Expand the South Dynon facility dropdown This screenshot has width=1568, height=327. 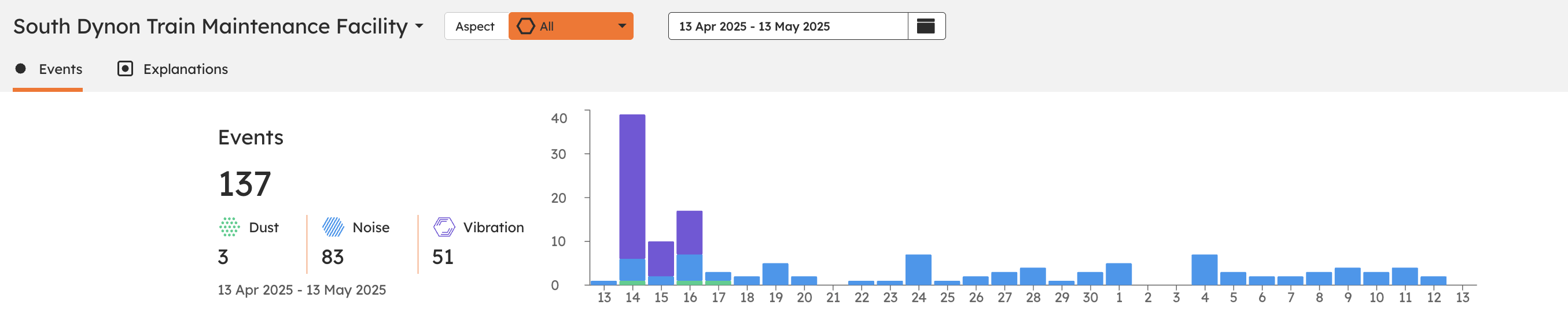click(x=419, y=26)
